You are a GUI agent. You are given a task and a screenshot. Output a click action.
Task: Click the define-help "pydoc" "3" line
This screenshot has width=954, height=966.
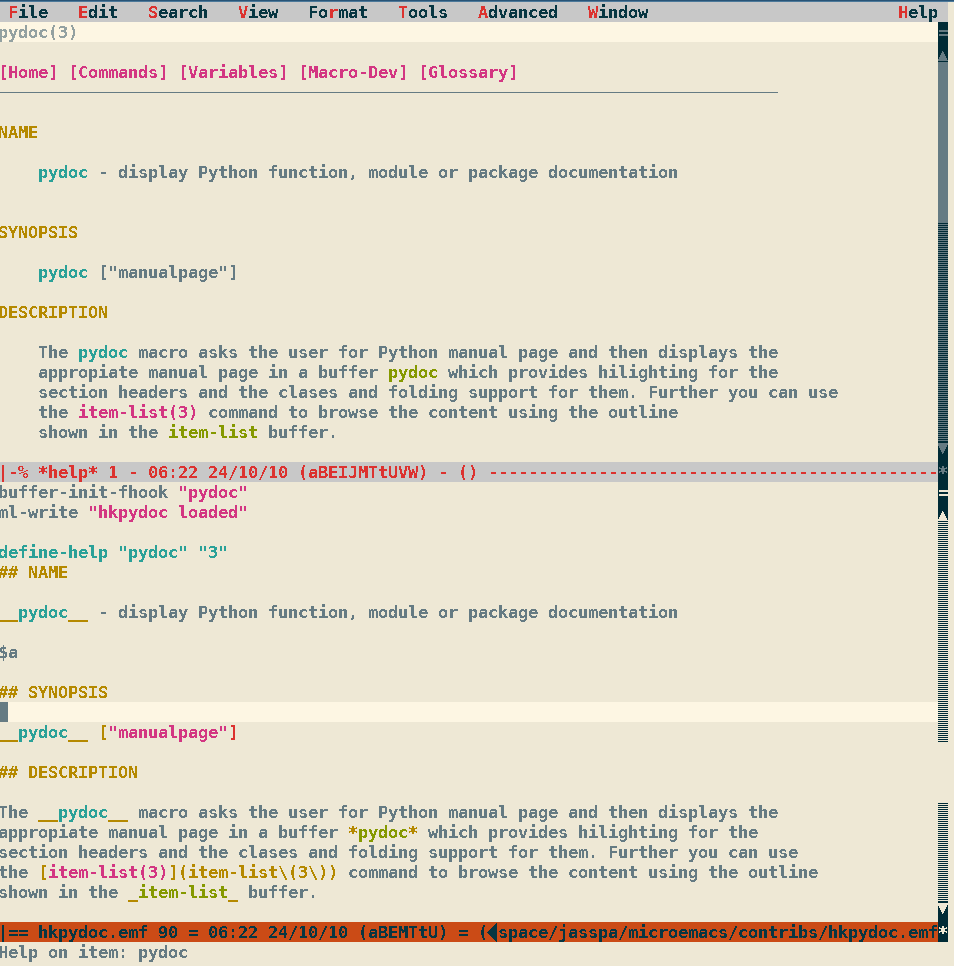(113, 552)
